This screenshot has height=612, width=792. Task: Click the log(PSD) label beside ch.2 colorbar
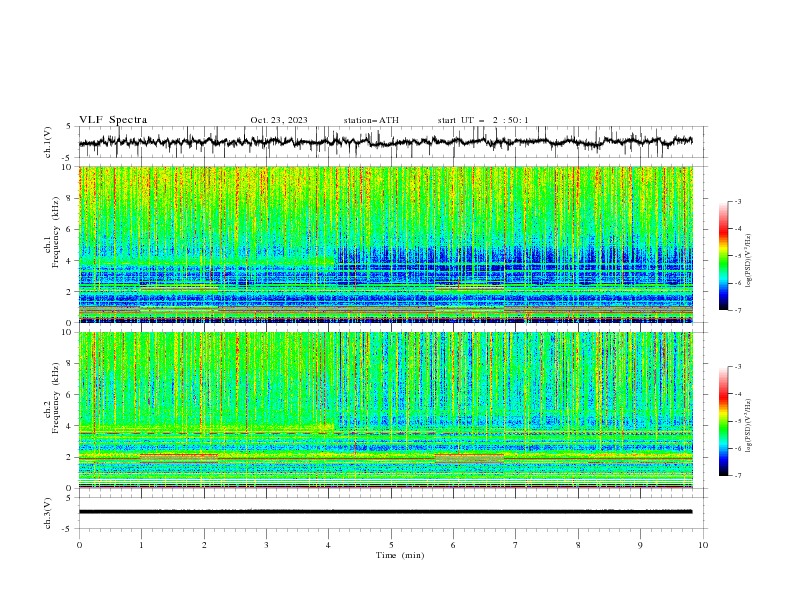(x=748, y=426)
